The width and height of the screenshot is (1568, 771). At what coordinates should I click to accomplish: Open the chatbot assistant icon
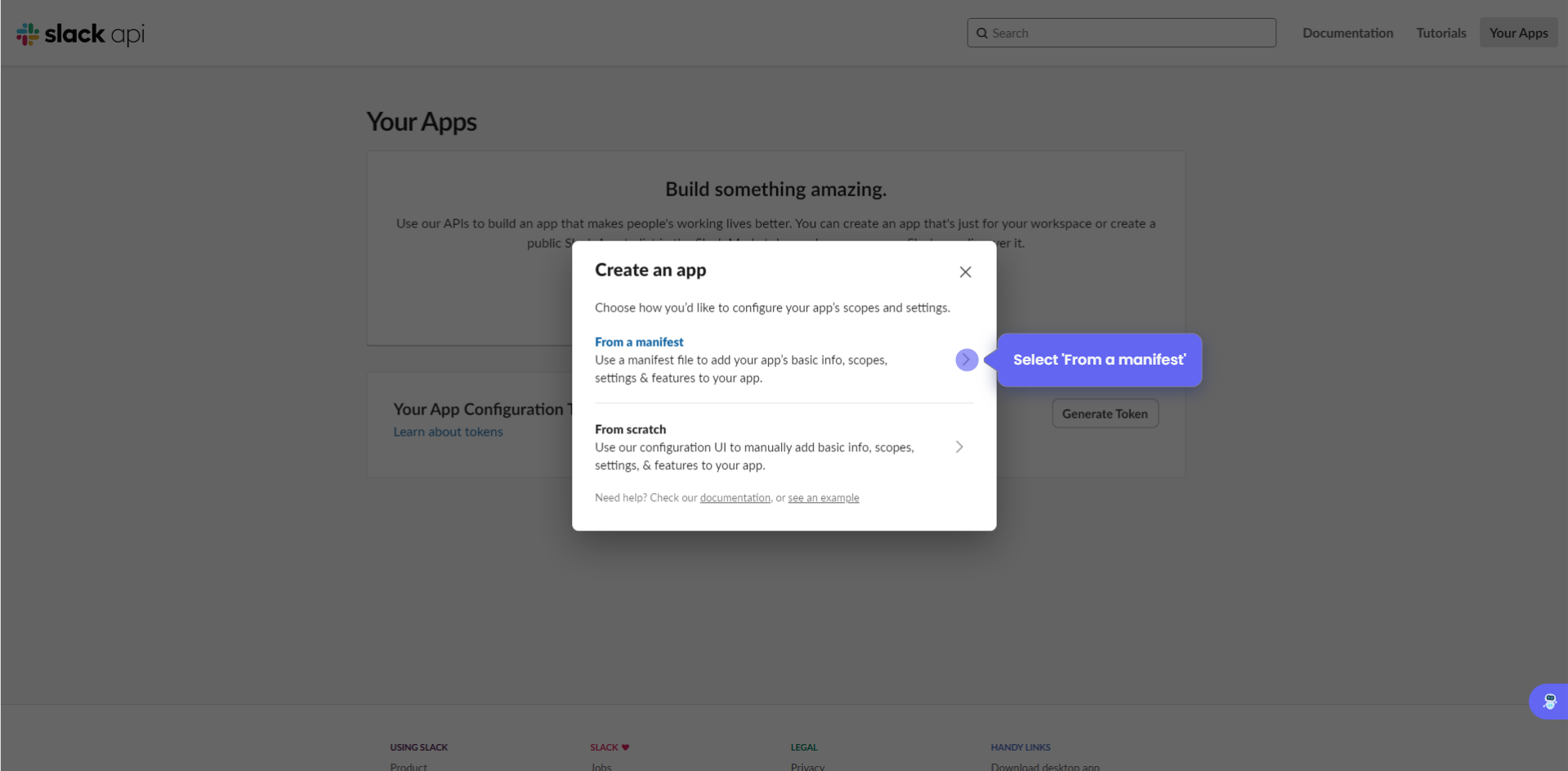[x=1548, y=702]
